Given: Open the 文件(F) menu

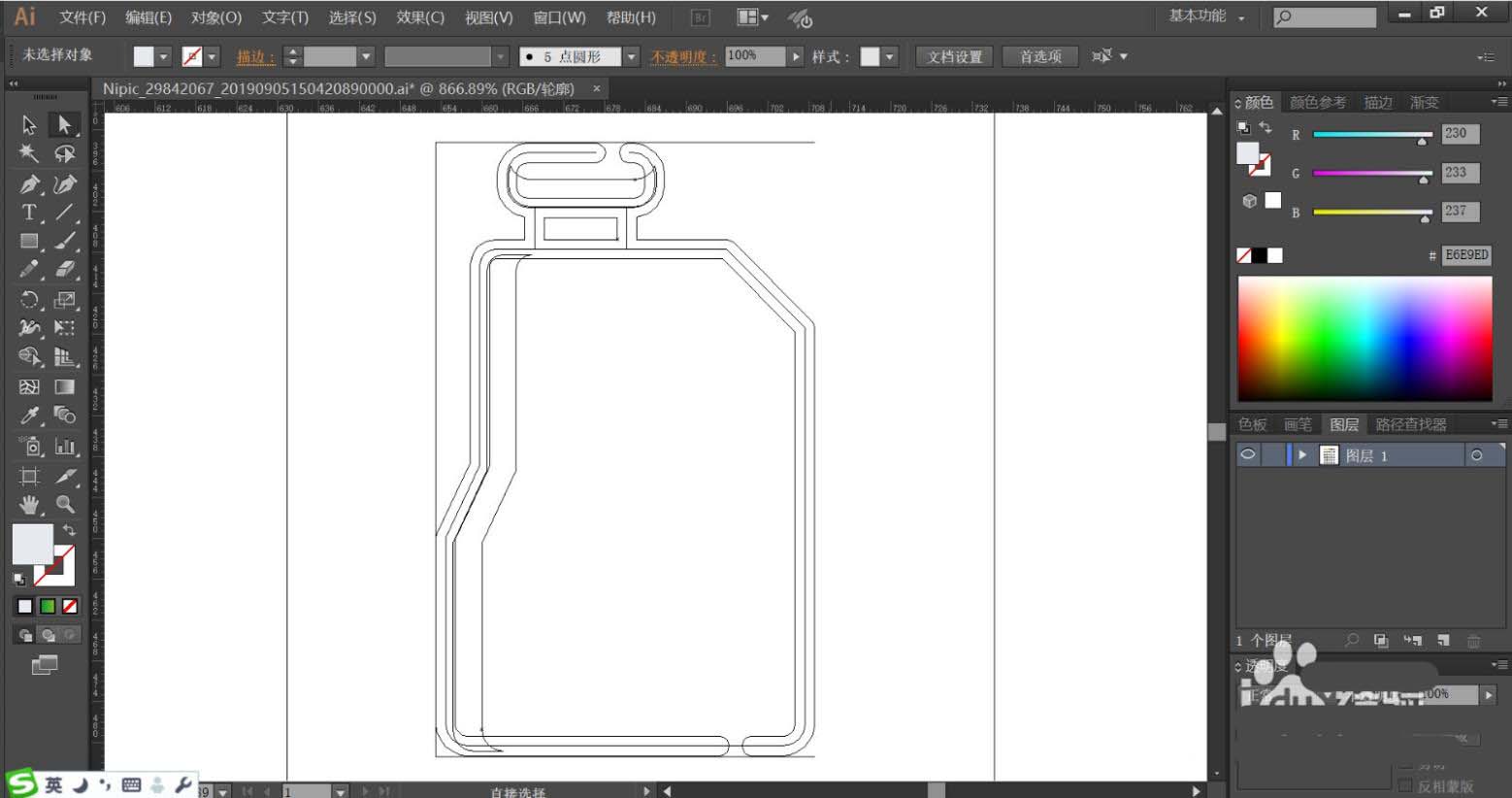Looking at the screenshot, I should pyautogui.click(x=82, y=17).
